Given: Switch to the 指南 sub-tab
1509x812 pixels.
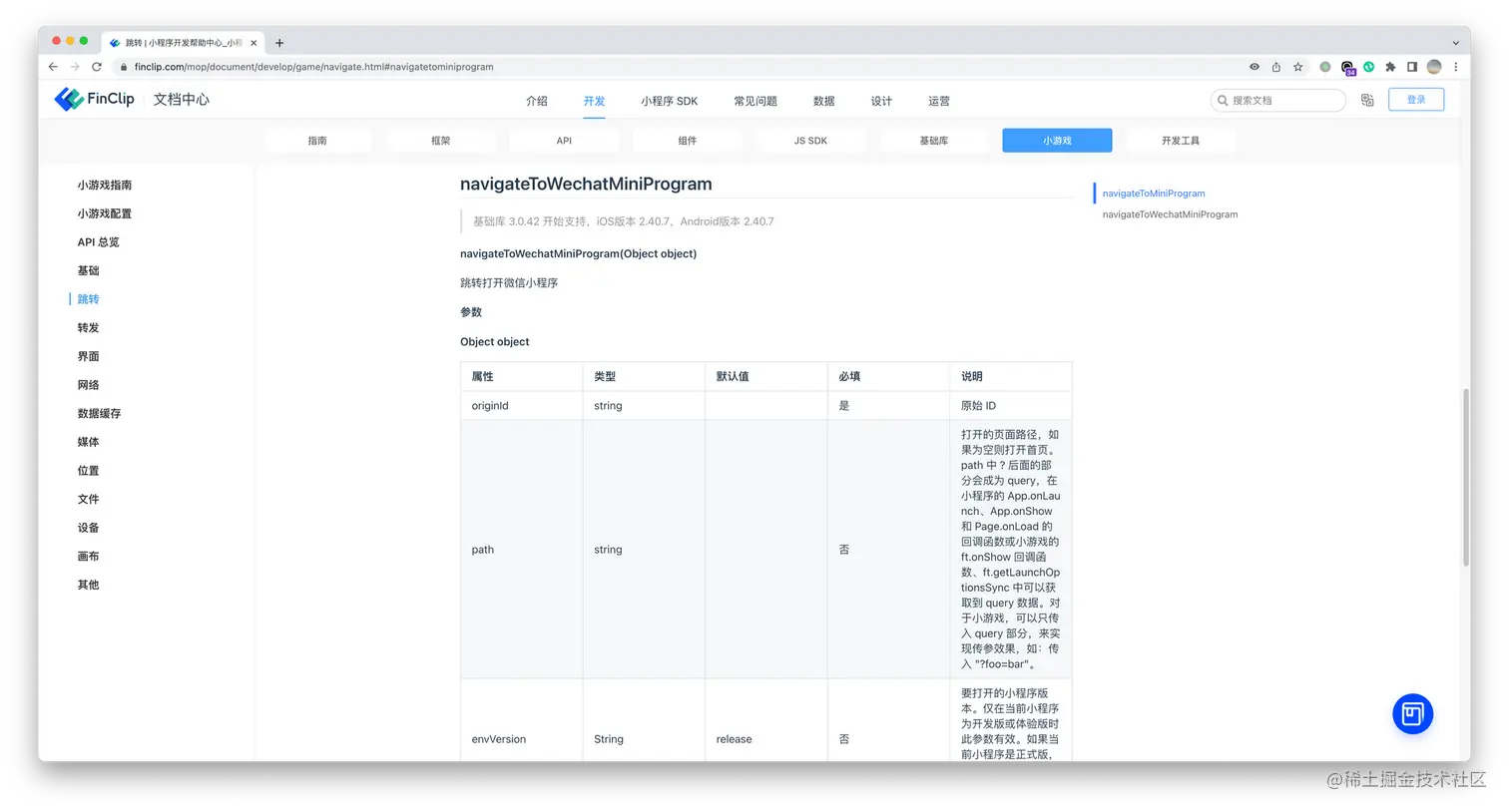Looking at the screenshot, I should pos(317,141).
